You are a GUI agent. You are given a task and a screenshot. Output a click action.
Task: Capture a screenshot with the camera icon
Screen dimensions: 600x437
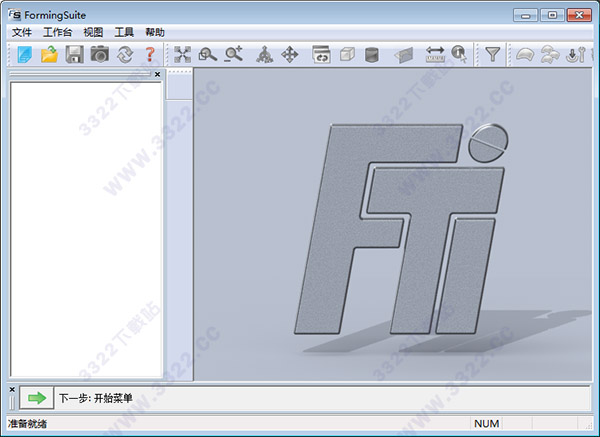click(x=99, y=54)
